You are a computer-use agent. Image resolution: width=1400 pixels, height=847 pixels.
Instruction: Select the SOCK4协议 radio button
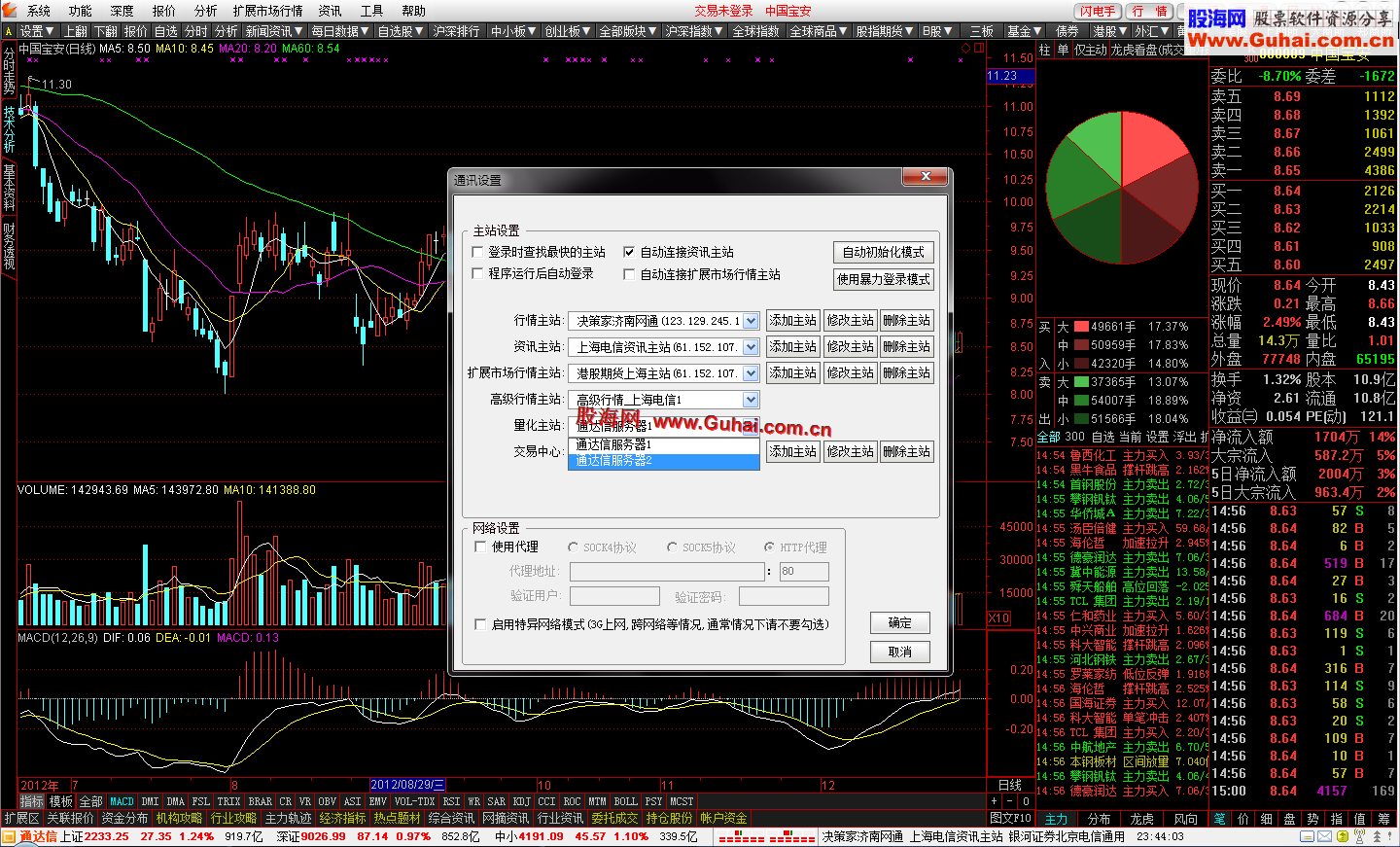coord(574,547)
